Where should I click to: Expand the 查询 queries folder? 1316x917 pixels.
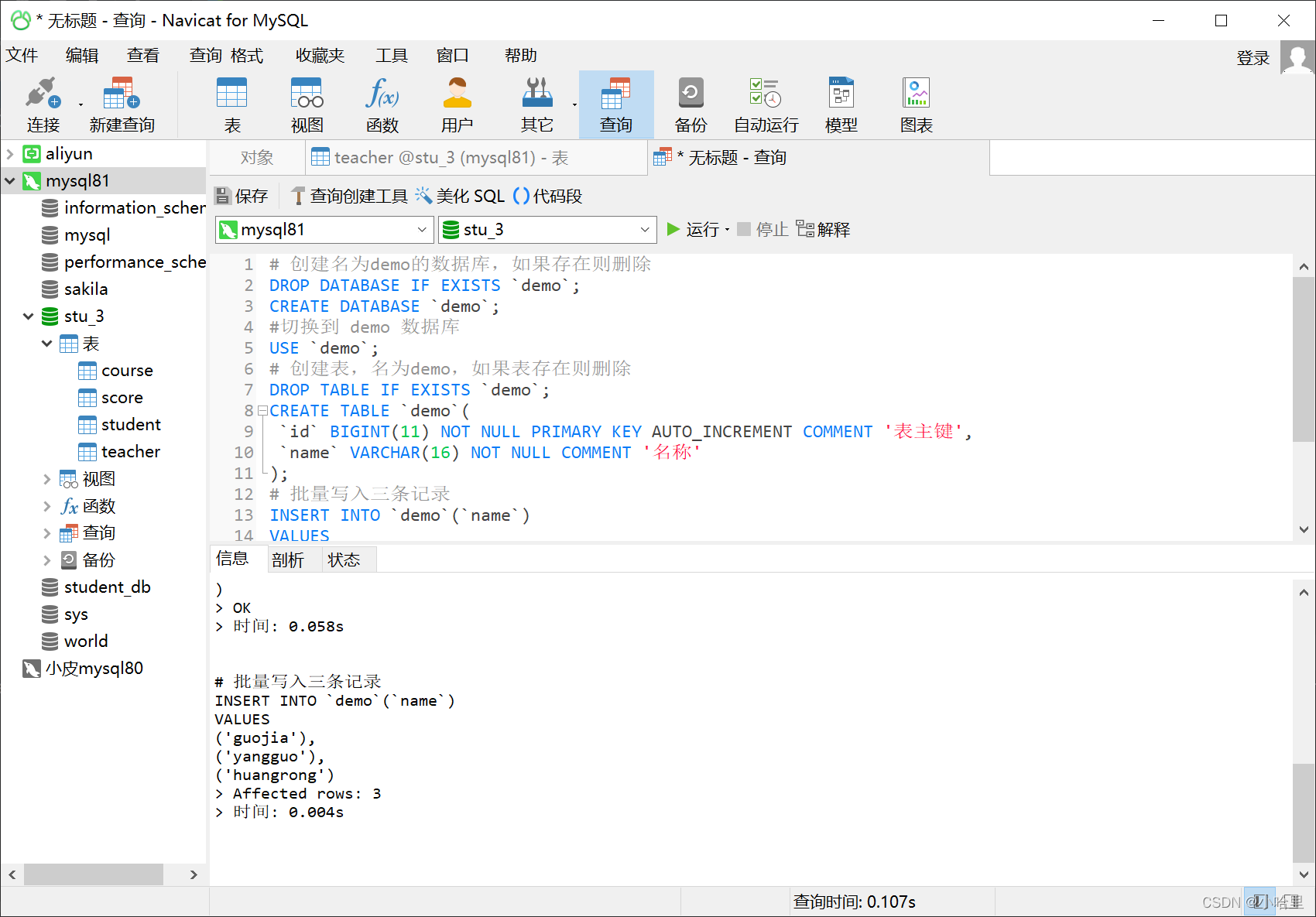coord(47,533)
